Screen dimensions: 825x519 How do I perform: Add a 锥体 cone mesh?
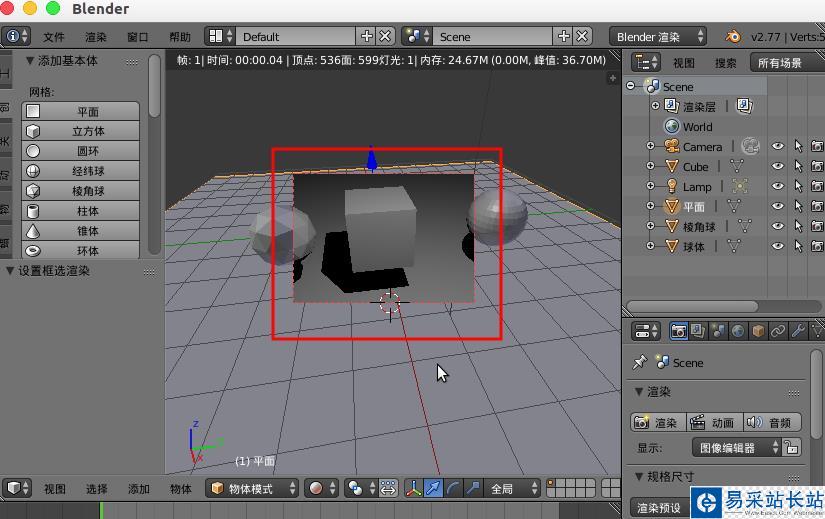tap(81, 231)
